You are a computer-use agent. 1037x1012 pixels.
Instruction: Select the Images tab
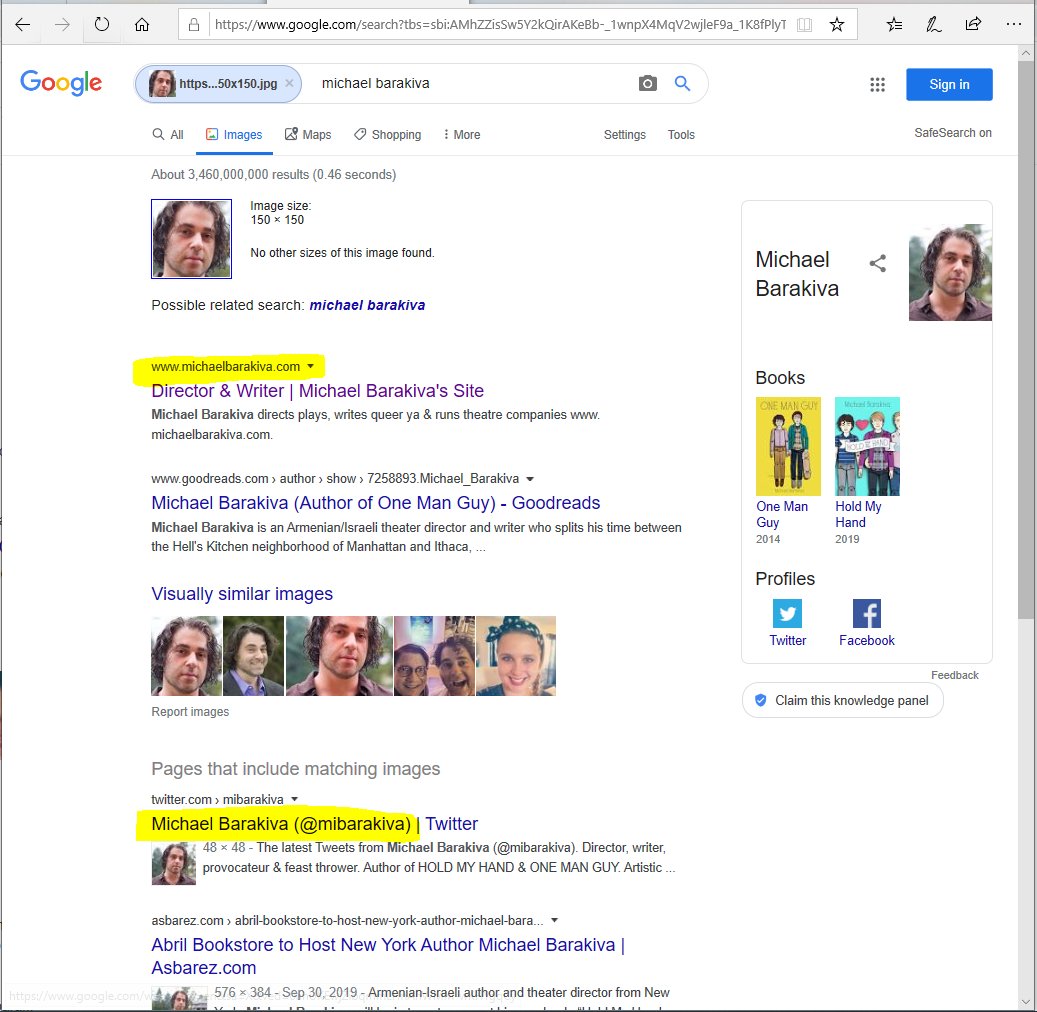[x=234, y=134]
